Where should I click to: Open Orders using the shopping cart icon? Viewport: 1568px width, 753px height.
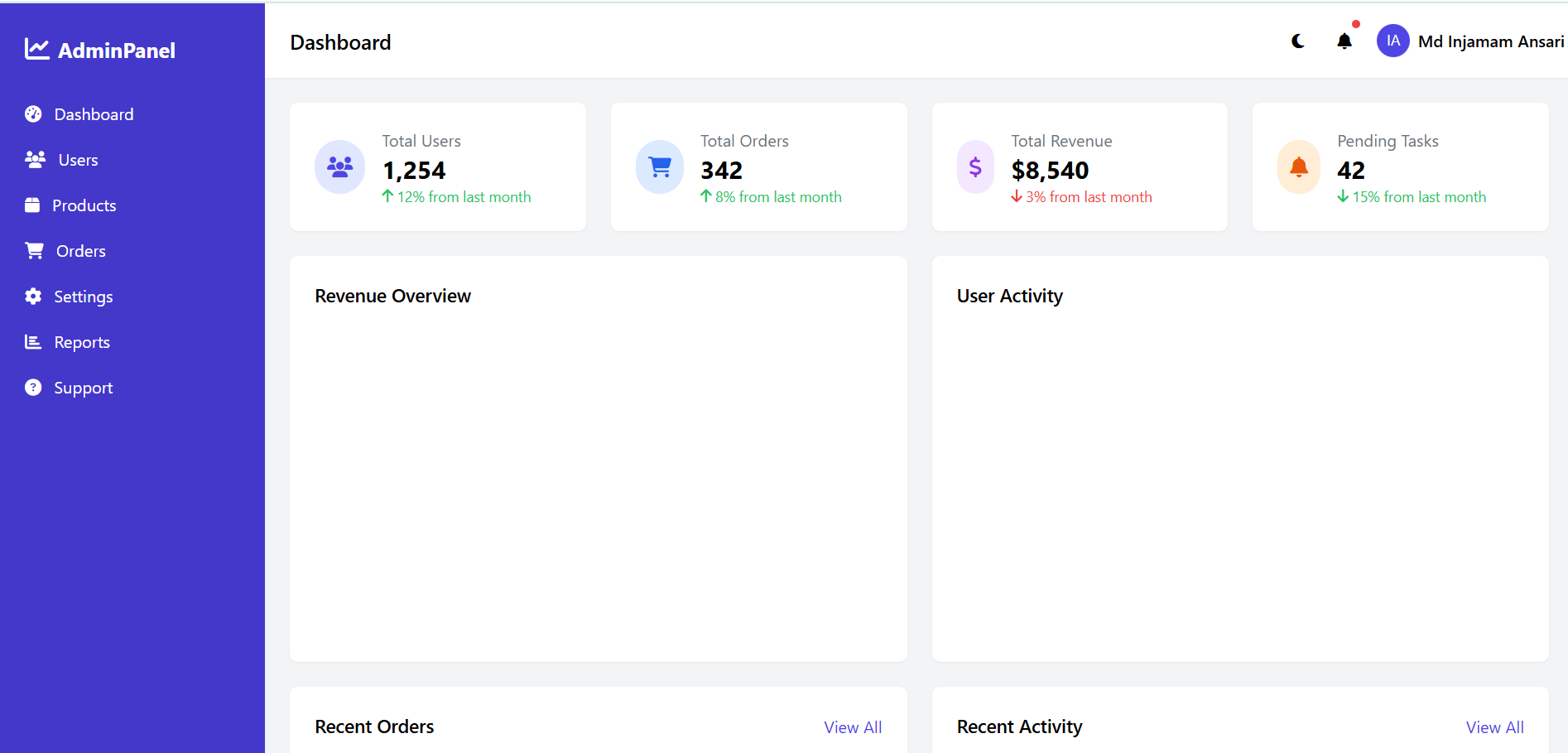click(x=34, y=250)
